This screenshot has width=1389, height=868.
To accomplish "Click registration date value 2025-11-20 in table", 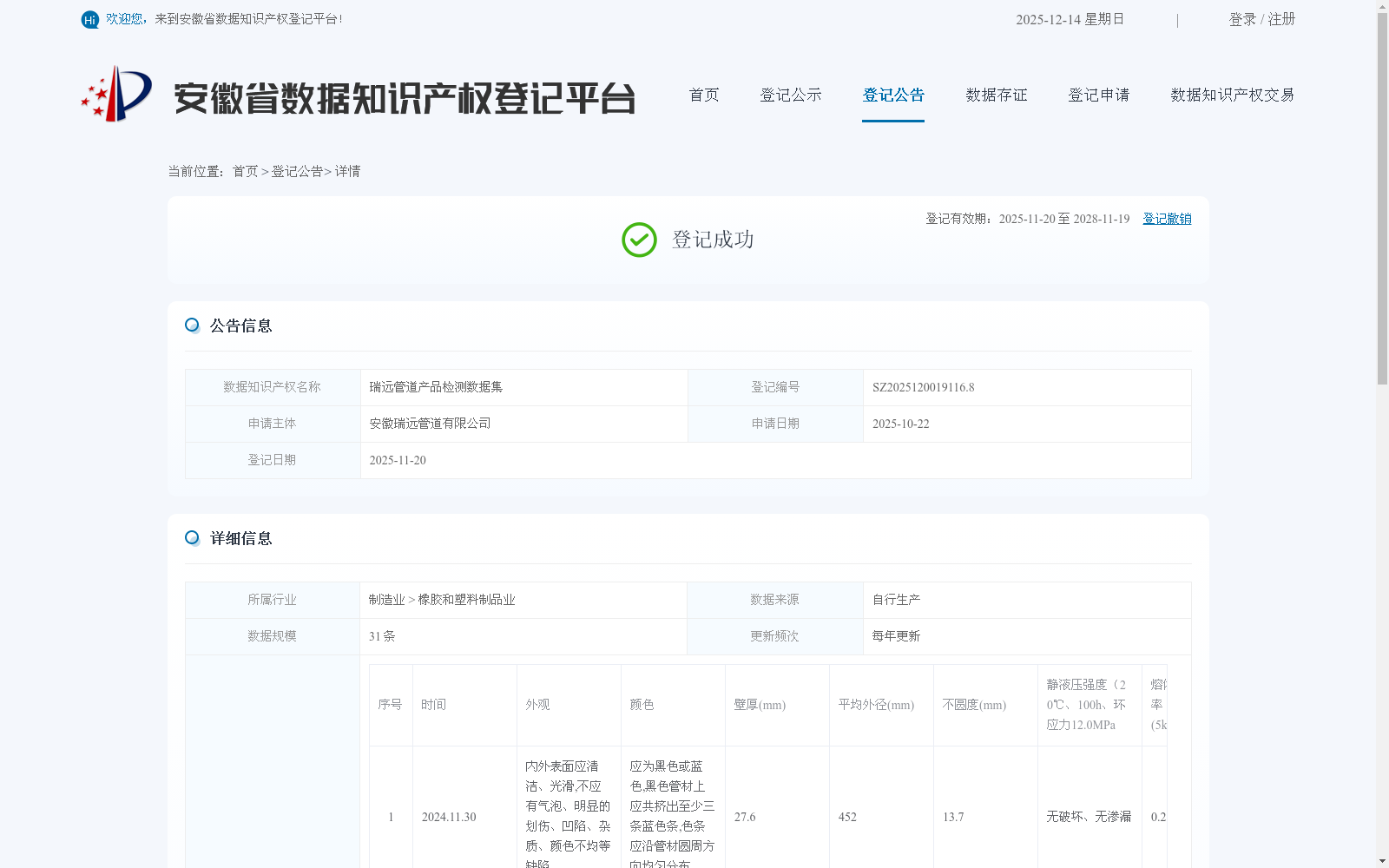I will coord(398,460).
